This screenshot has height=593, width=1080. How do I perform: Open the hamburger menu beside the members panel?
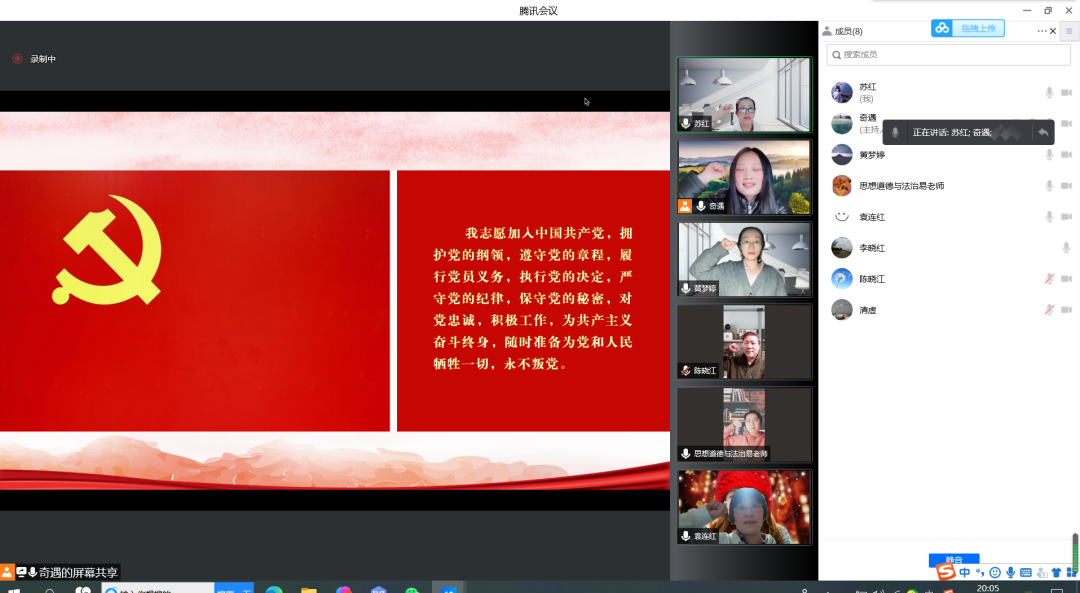point(1069,31)
